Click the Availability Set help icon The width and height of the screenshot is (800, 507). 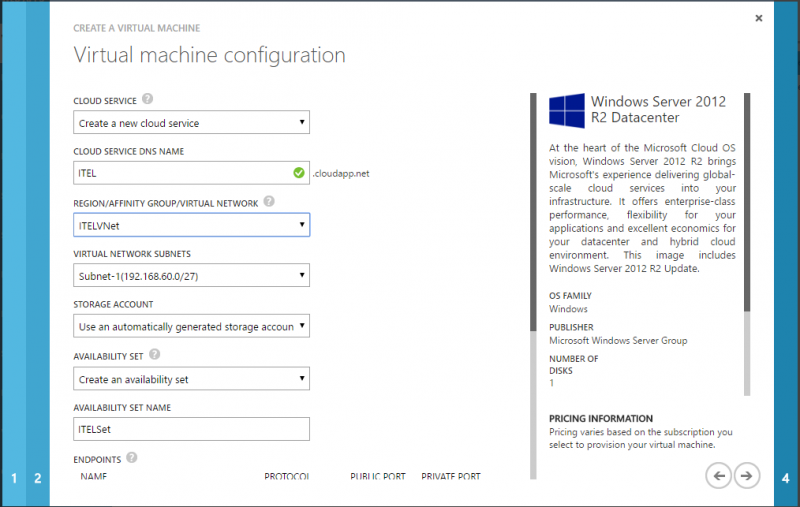155,354
